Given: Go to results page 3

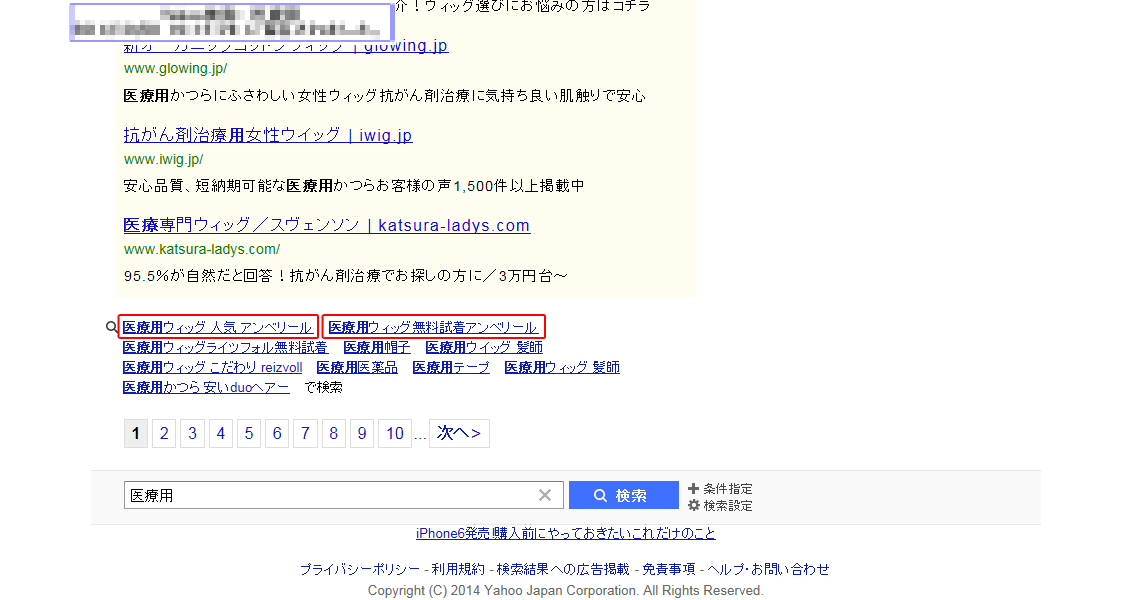Looking at the screenshot, I should (192, 433).
